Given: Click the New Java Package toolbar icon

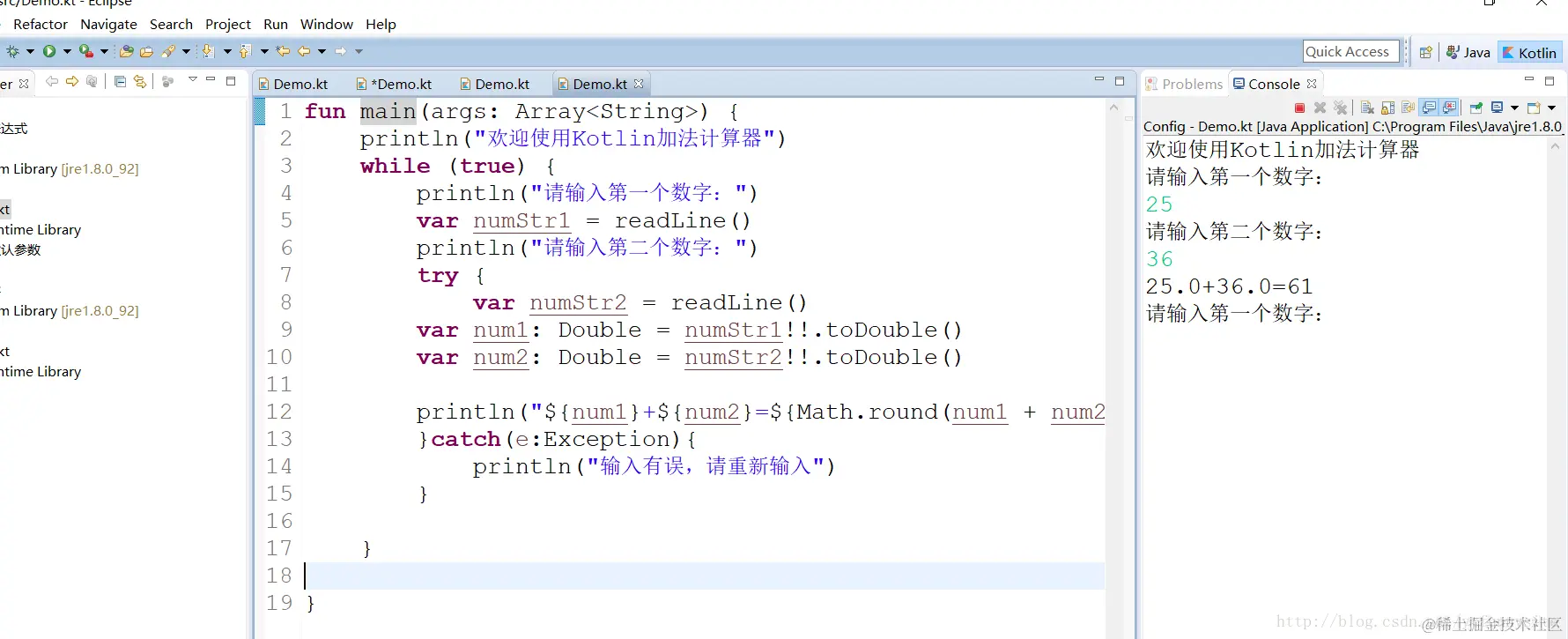Looking at the screenshot, I should point(126,51).
